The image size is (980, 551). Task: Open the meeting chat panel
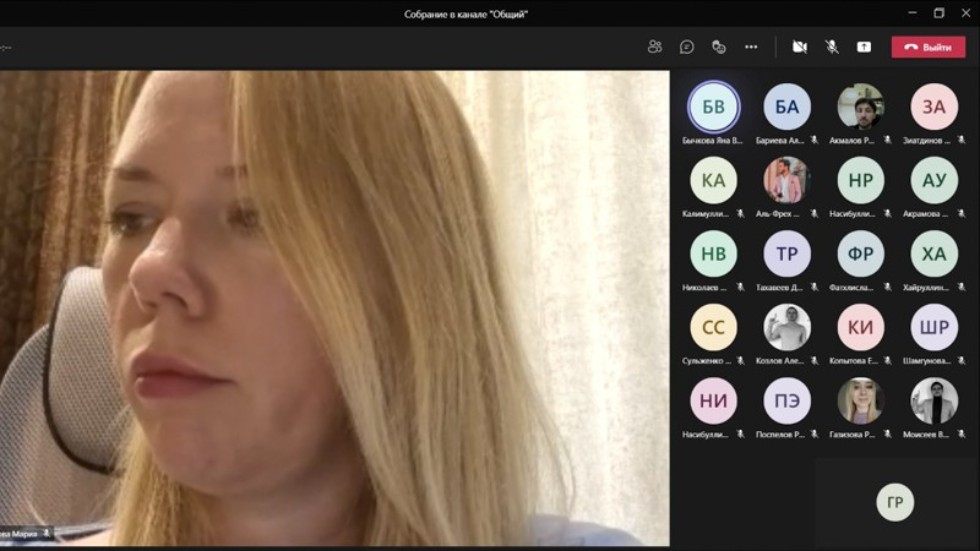point(687,47)
